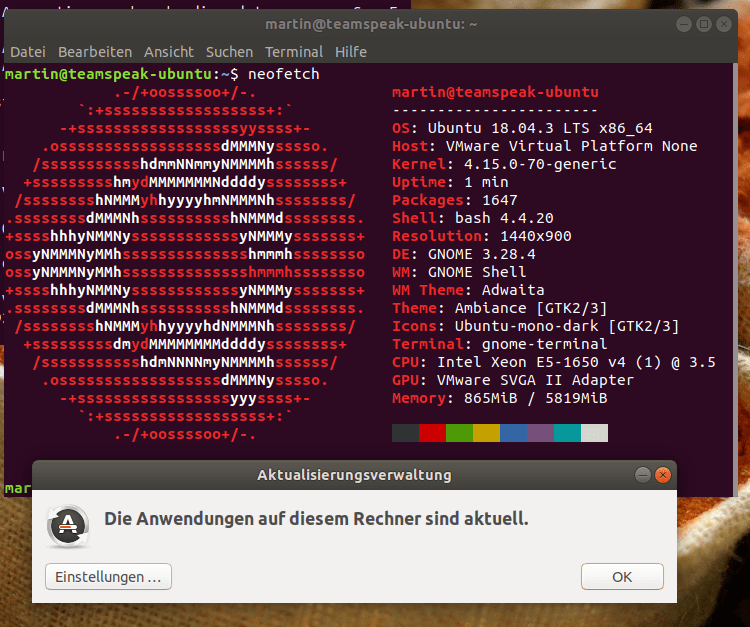This screenshot has height=627, width=750.
Task: Click the red martin@teamspeak-ubuntu header
Action: pos(495,92)
